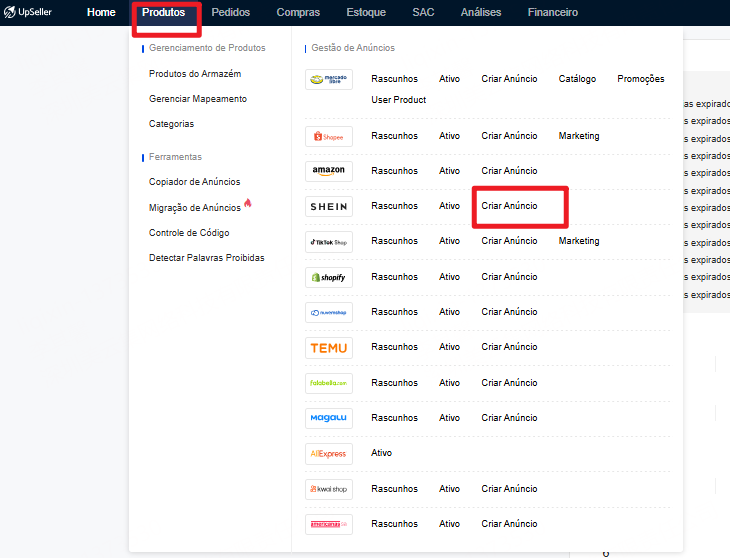Open the Pedidos menu tab
730x558 pixels.
(x=231, y=13)
